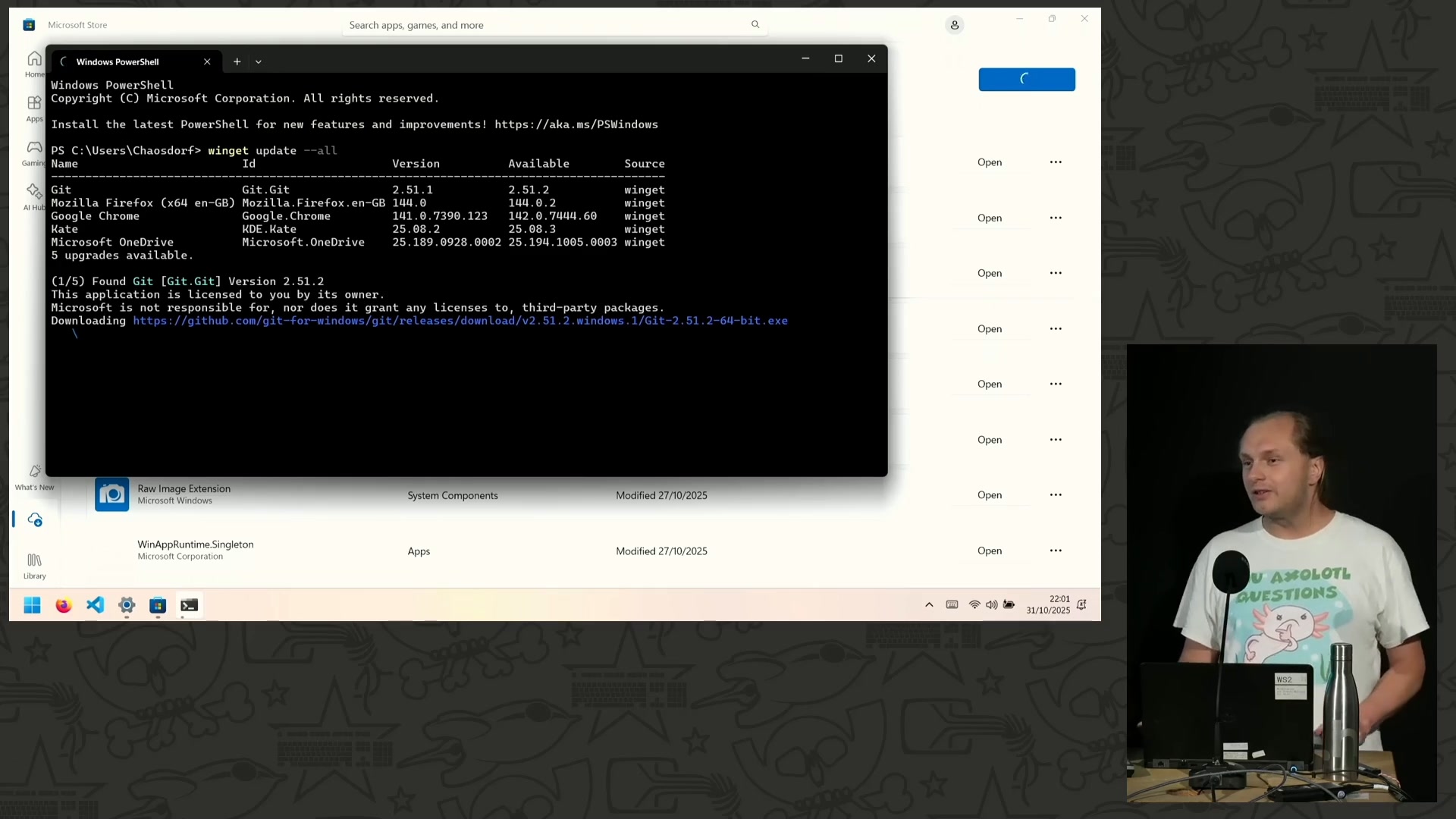Open new PowerShell tab with plus button
This screenshot has width=1456, height=819.
(x=237, y=61)
